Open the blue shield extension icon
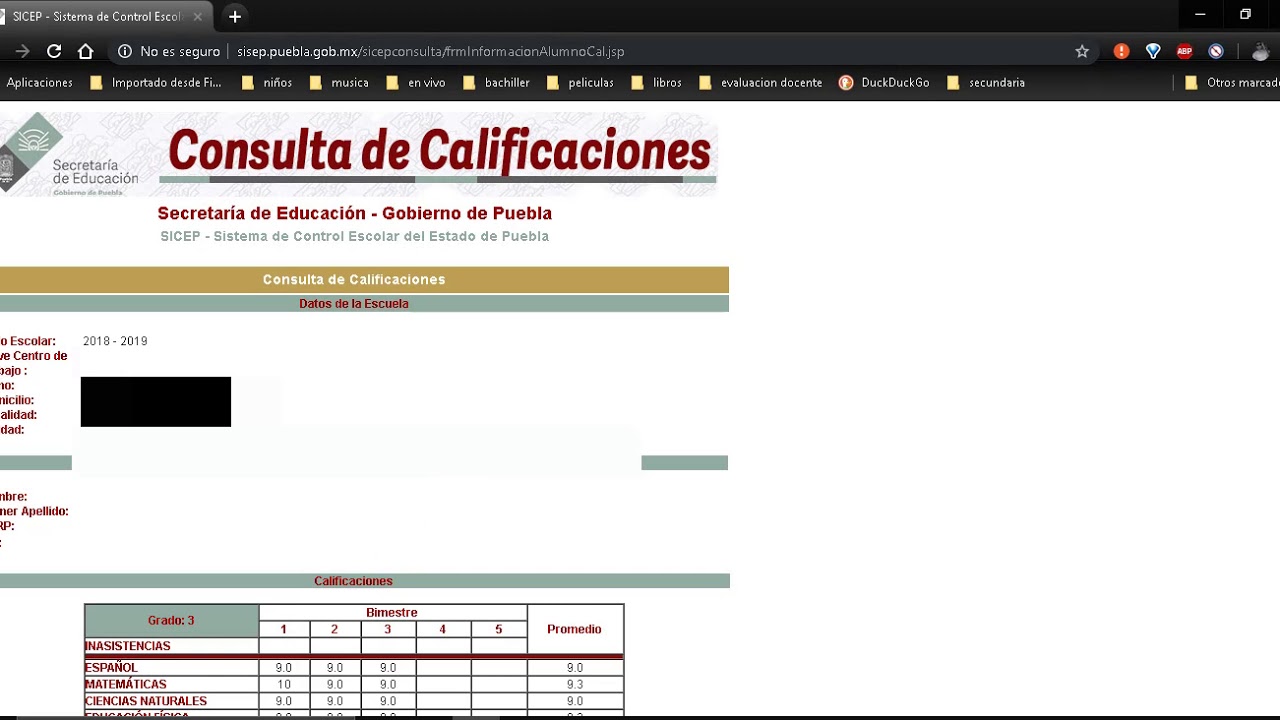The image size is (1280, 720). [1153, 51]
